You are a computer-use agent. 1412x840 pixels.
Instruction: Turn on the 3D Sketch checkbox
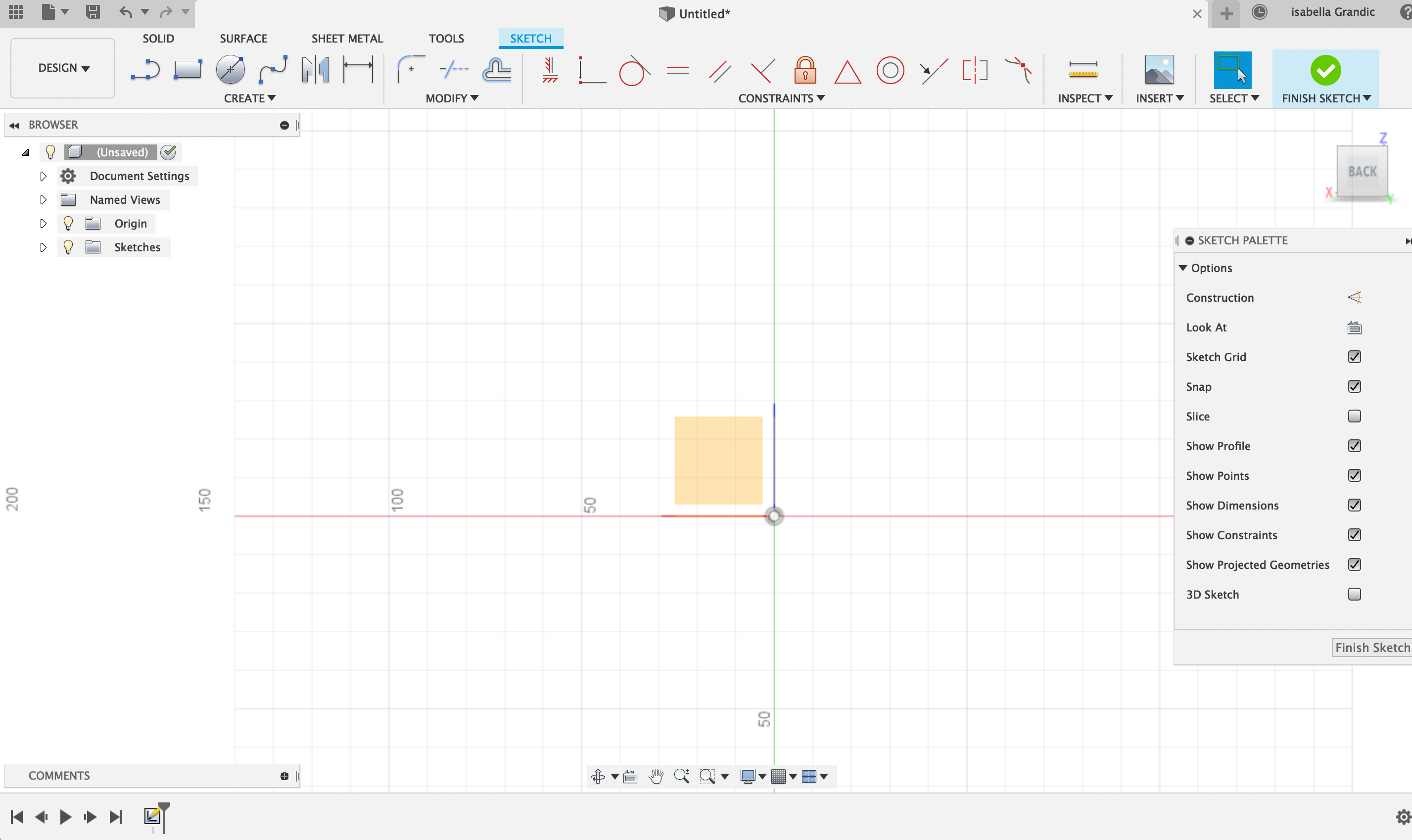tap(1354, 594)
